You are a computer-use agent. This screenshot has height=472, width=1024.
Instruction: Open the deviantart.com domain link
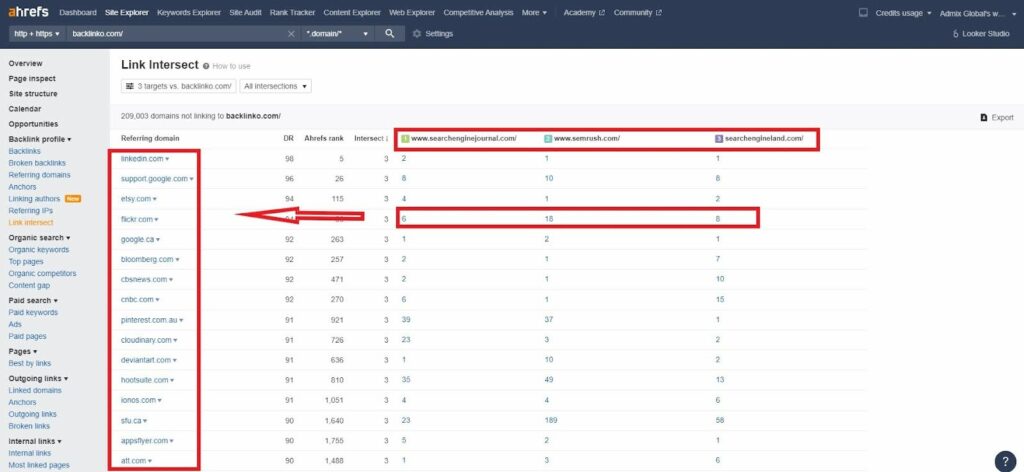[146, 360]
